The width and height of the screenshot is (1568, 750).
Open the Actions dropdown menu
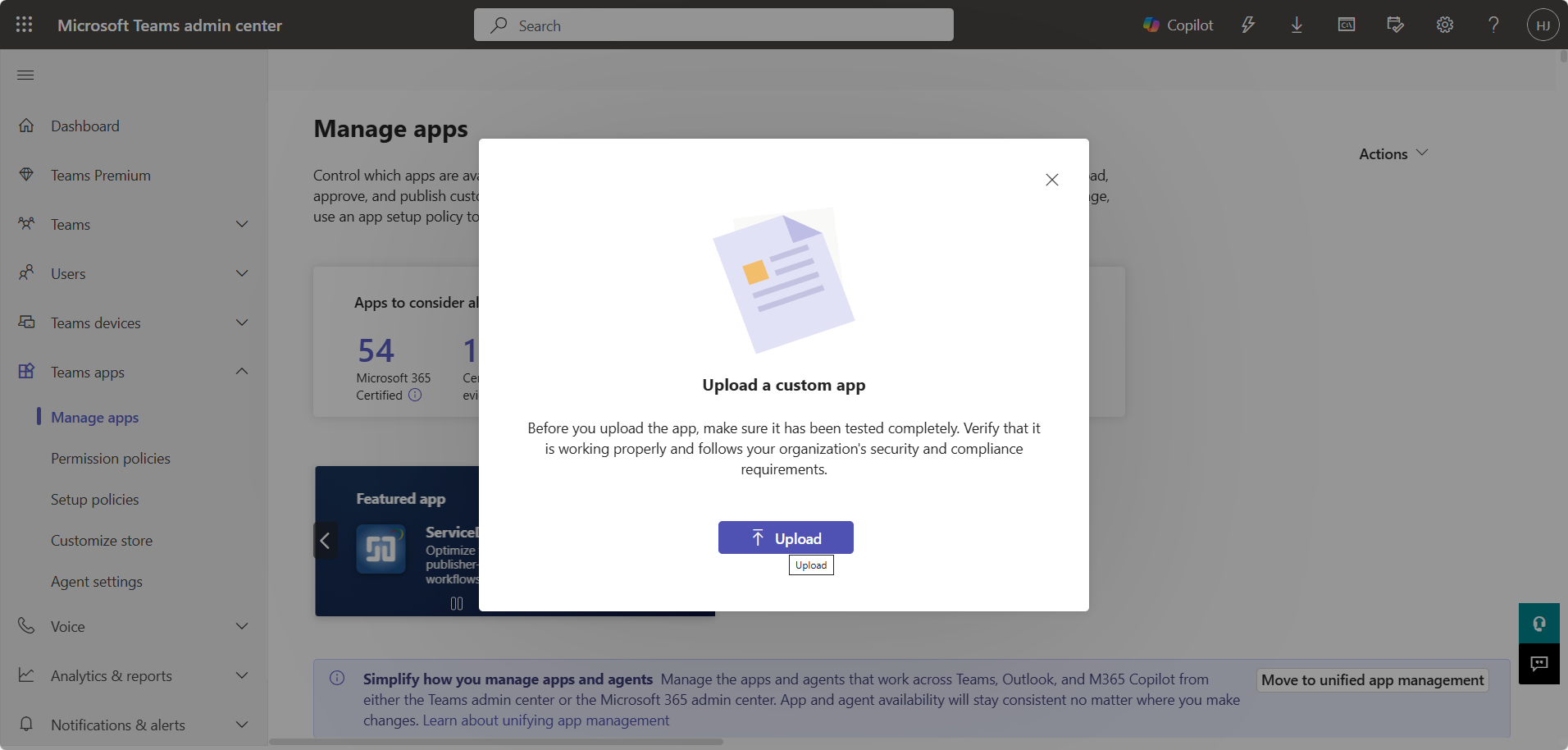tap(1393, 153)
